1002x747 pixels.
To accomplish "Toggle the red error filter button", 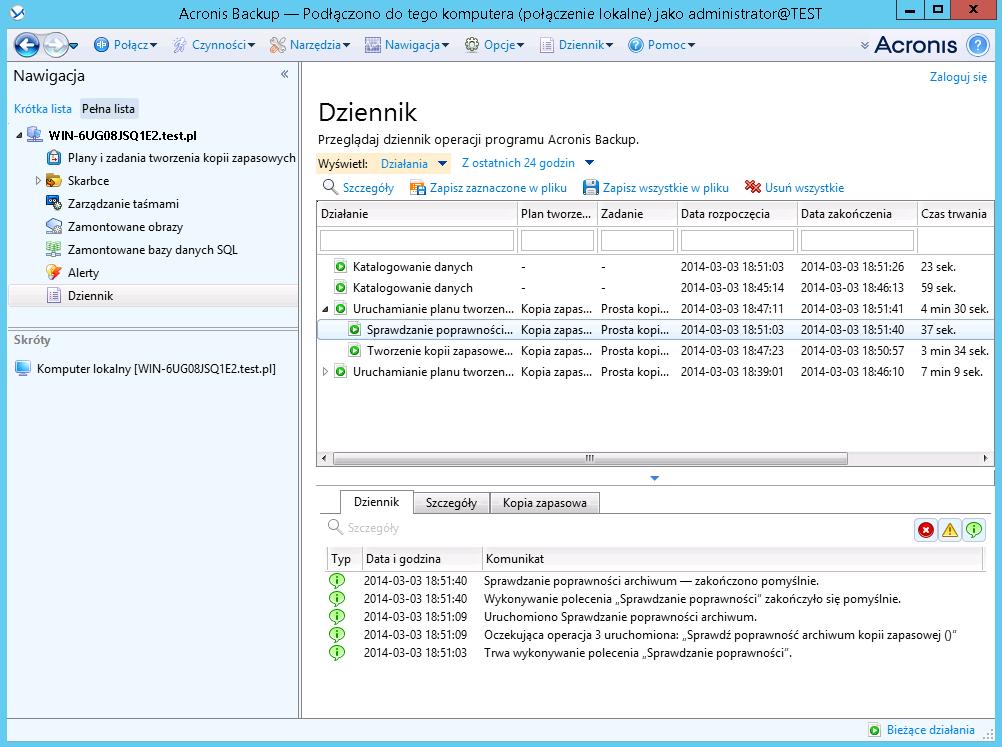I will [x=926, y=530].
